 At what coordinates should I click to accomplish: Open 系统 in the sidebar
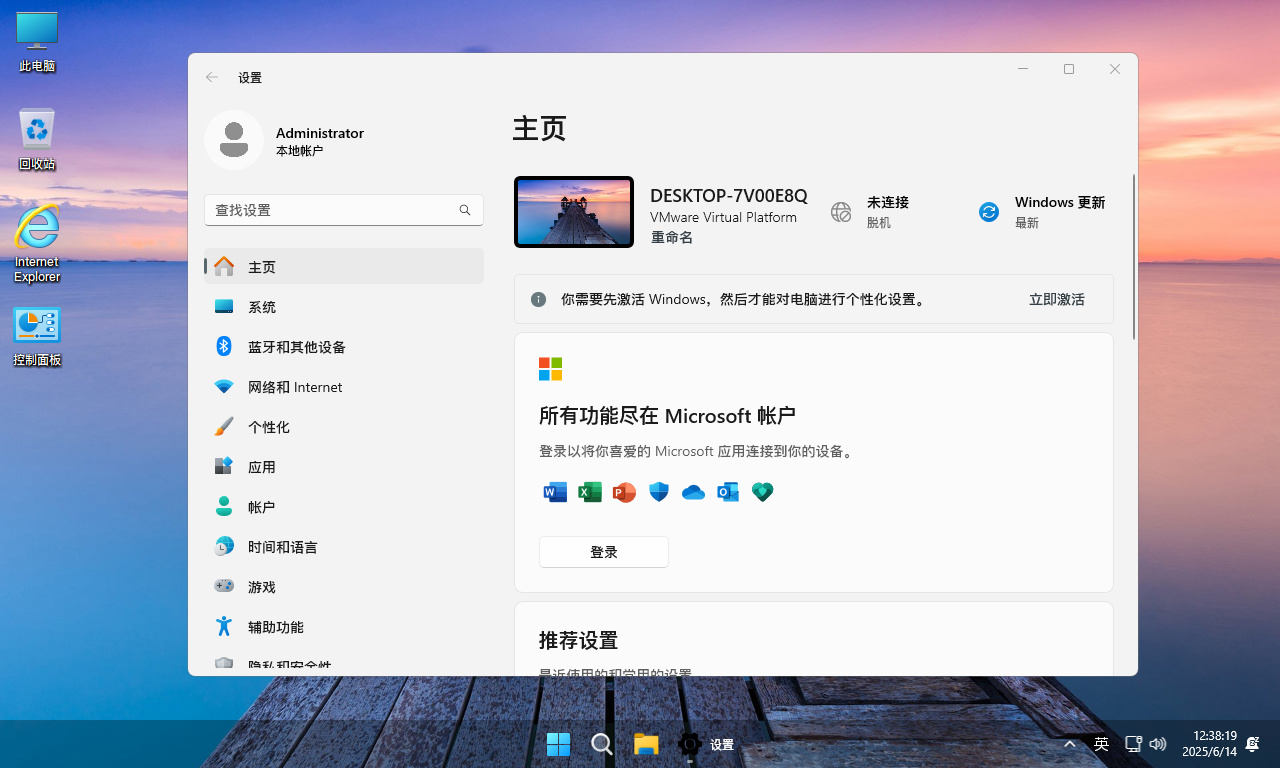[x=344, y=307]
